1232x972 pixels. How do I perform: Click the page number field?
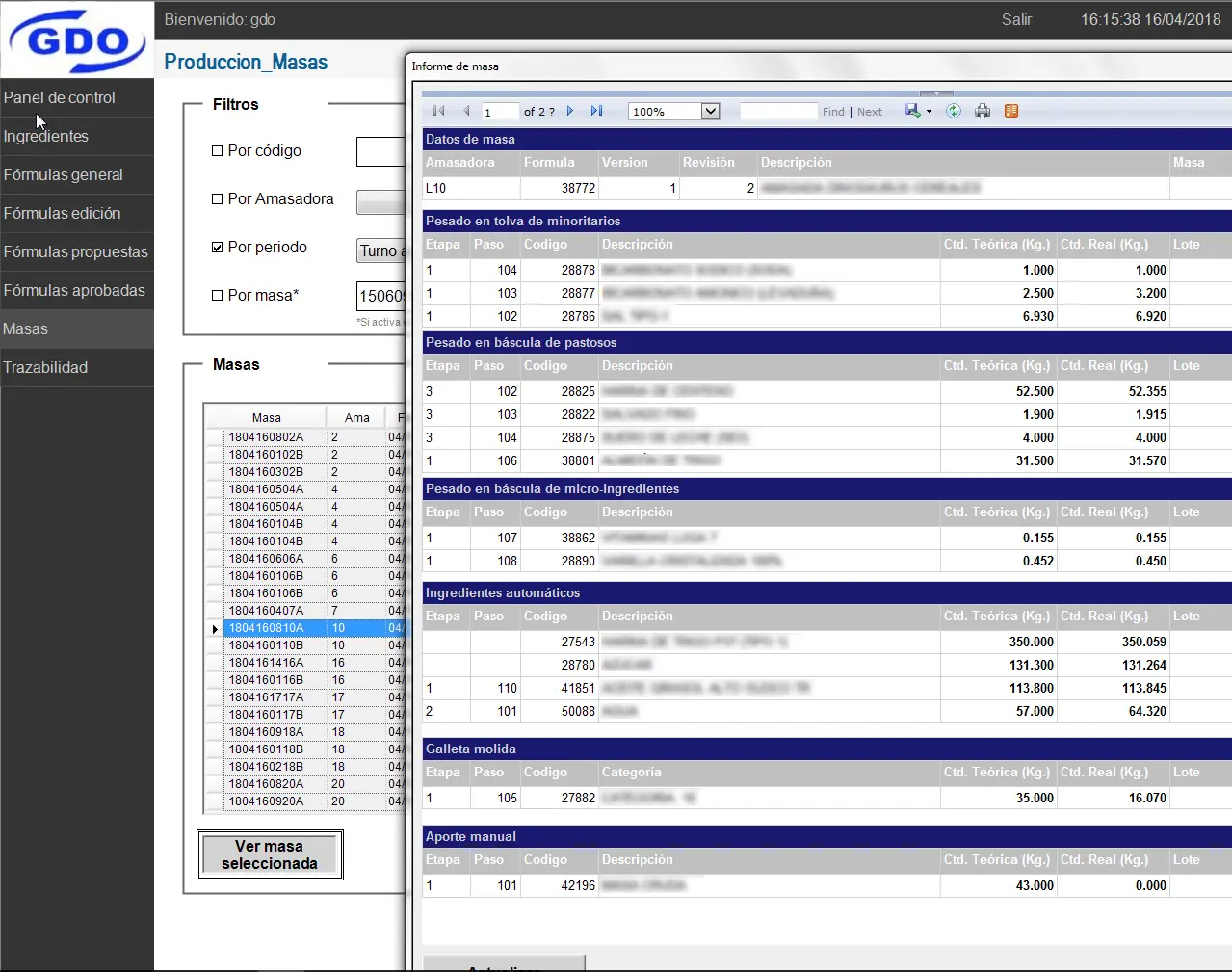point(500,112)
